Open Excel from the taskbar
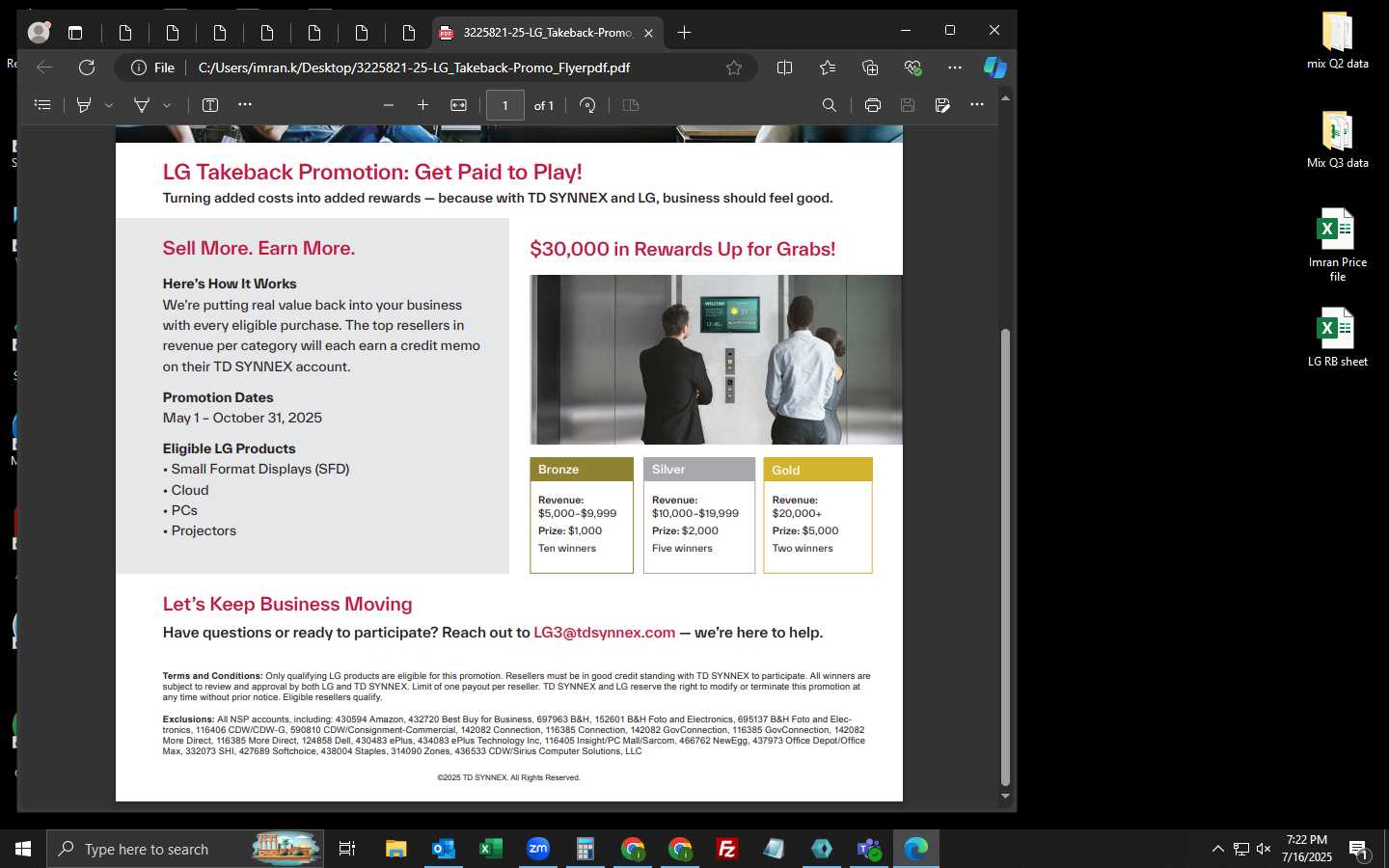This screenshot has width=1389, height=868. tap(490, 849)
